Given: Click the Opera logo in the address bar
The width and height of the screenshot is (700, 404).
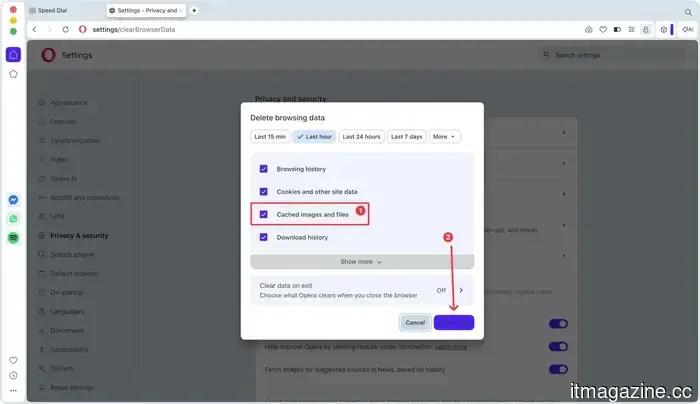Looking at the screenshot, I should (x=83, y=29).
